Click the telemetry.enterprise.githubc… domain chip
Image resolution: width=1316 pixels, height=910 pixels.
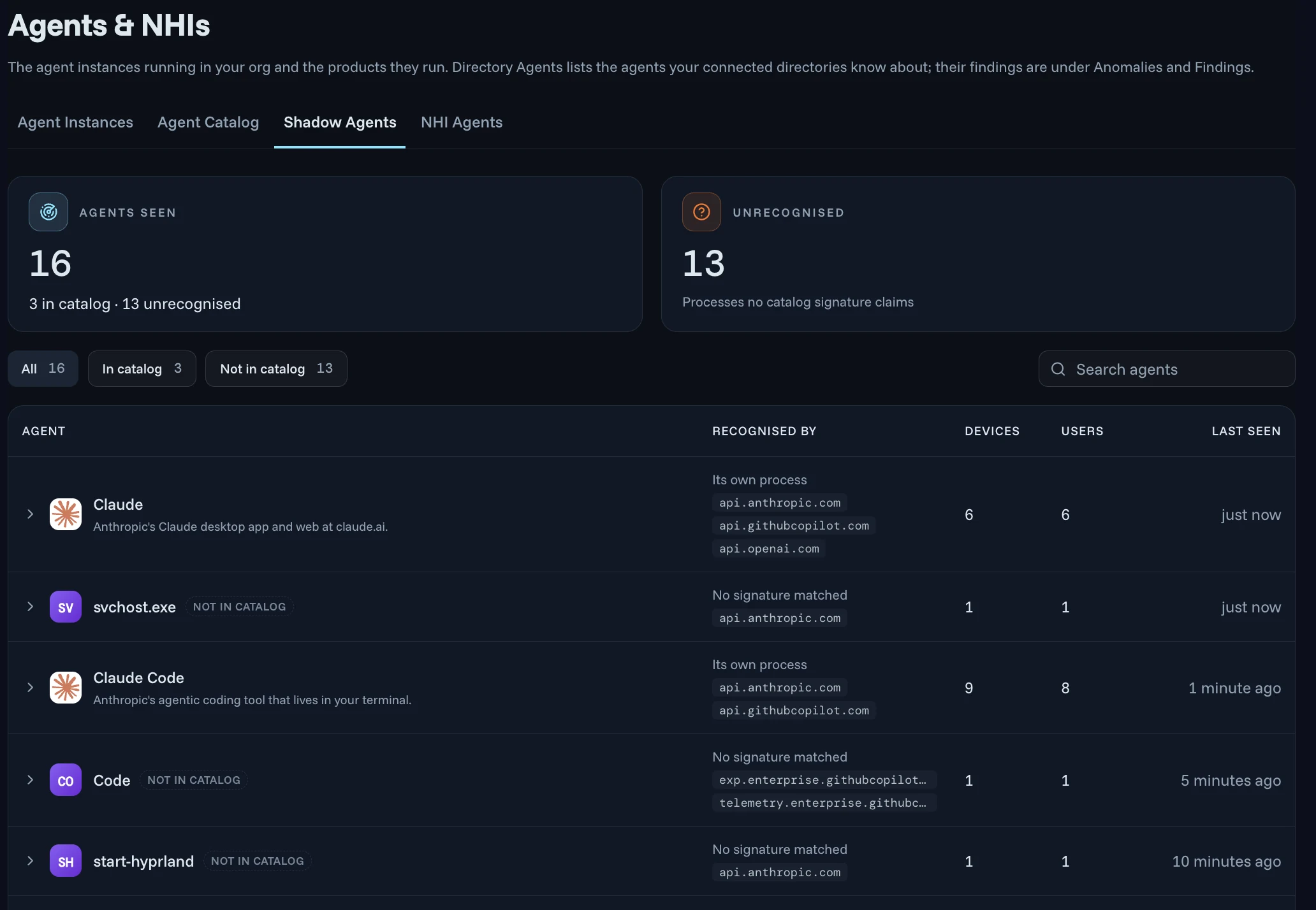click(824, 803)
